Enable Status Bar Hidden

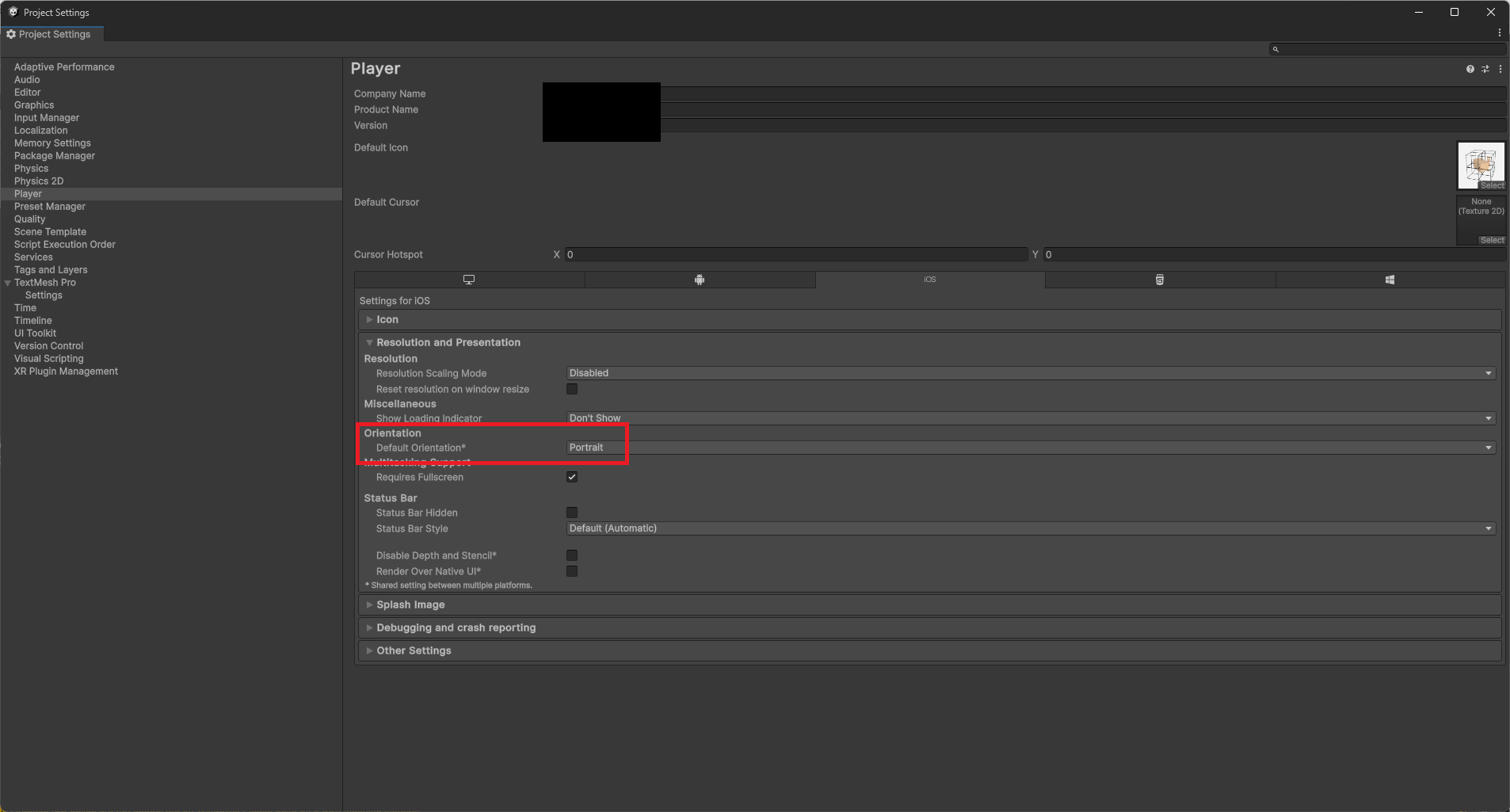pyautogui.click(x=572, y=513)
